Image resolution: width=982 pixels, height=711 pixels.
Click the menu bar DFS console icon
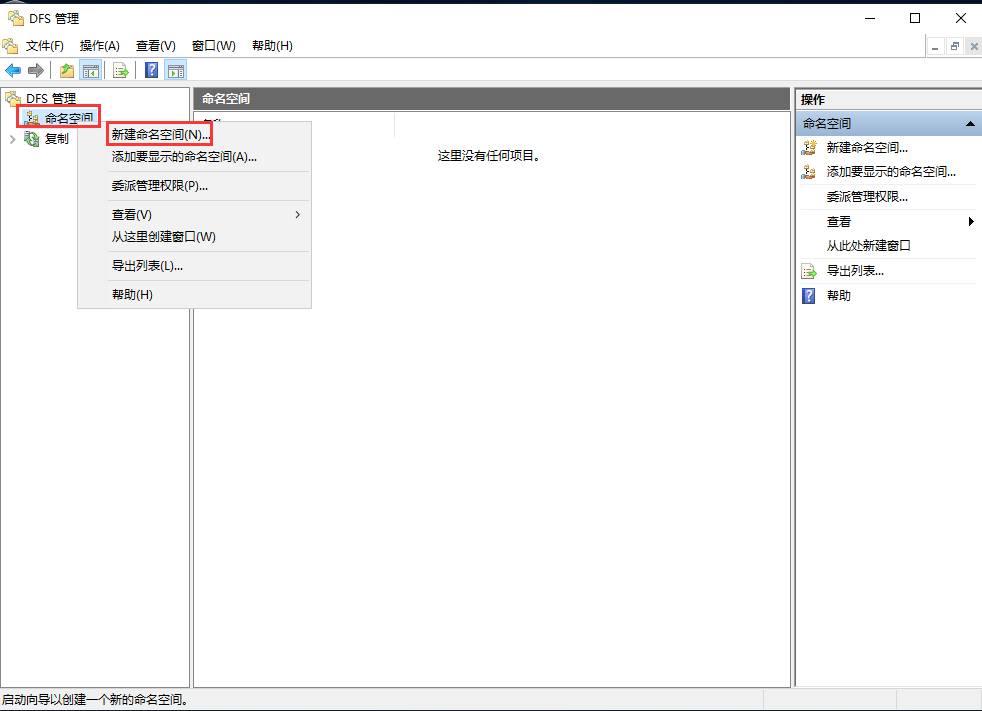point(11,46)
